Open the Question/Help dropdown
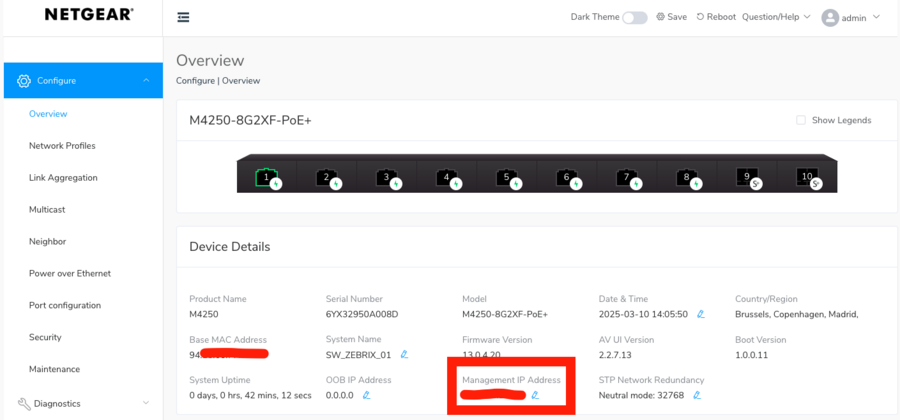Screen dimensions: 900x420 click(x=776, y=17)
